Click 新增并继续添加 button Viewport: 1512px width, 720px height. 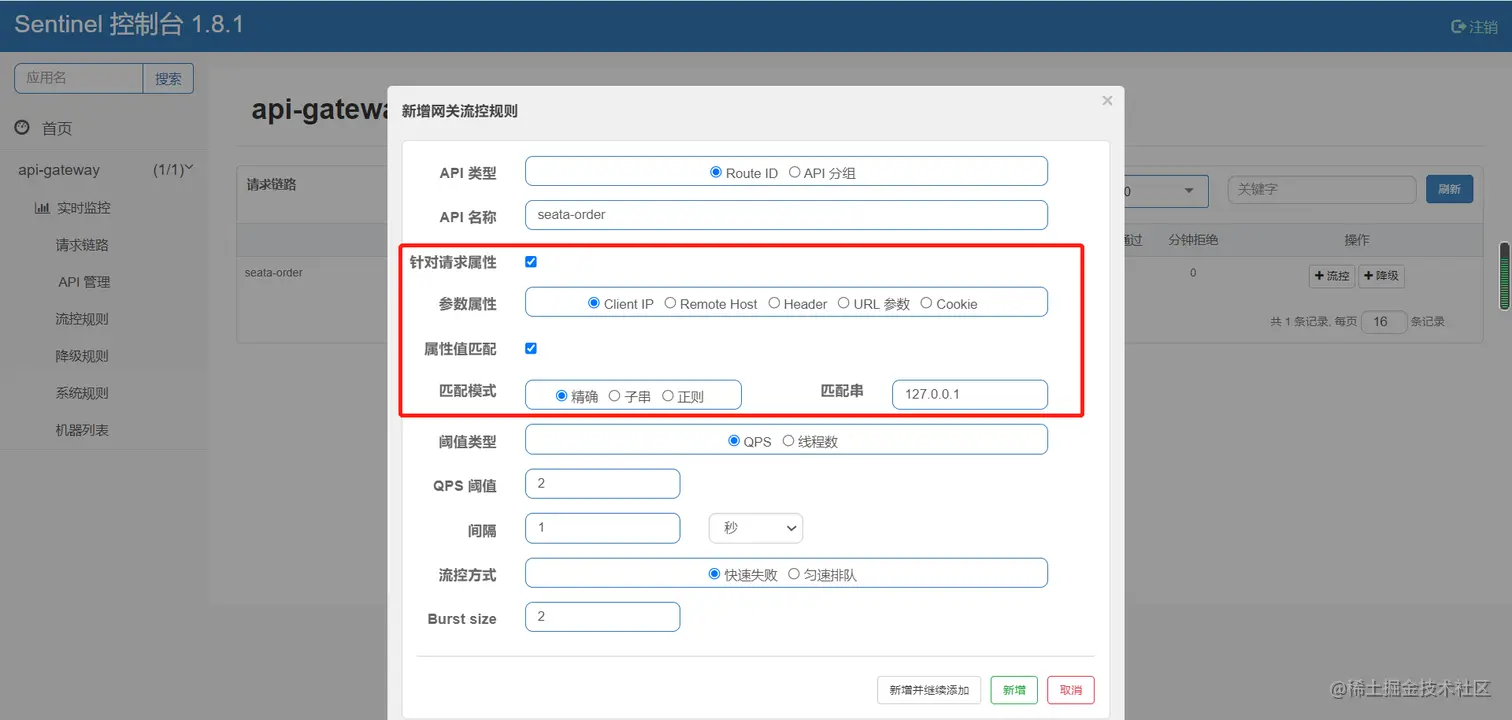pos(929,690)
